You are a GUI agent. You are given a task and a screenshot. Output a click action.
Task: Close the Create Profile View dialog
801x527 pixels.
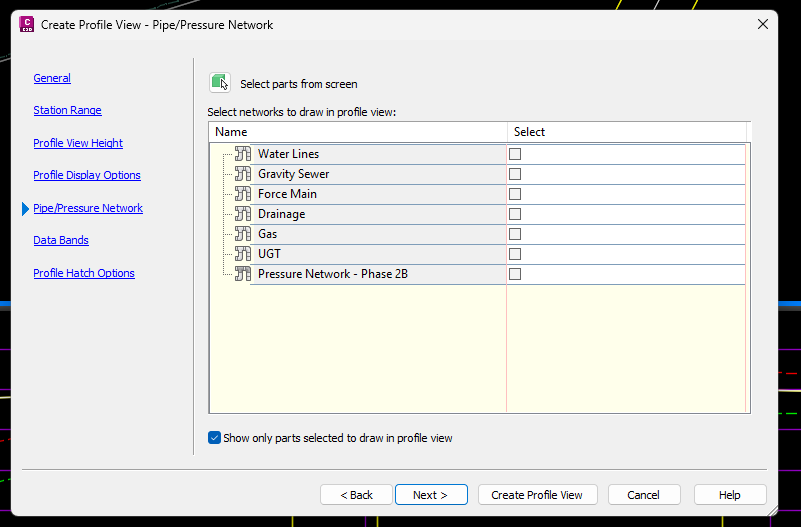[x=763, y=24]
